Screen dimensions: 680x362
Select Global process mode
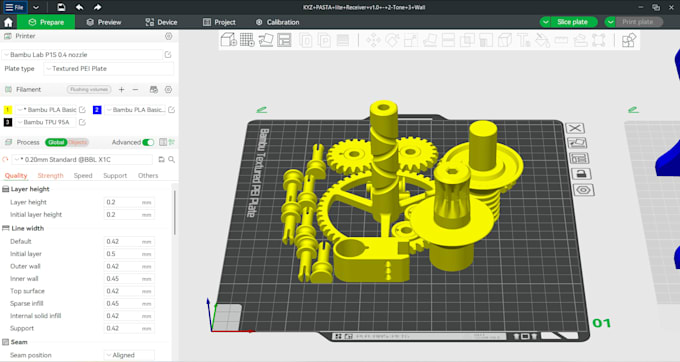(56, 142)
